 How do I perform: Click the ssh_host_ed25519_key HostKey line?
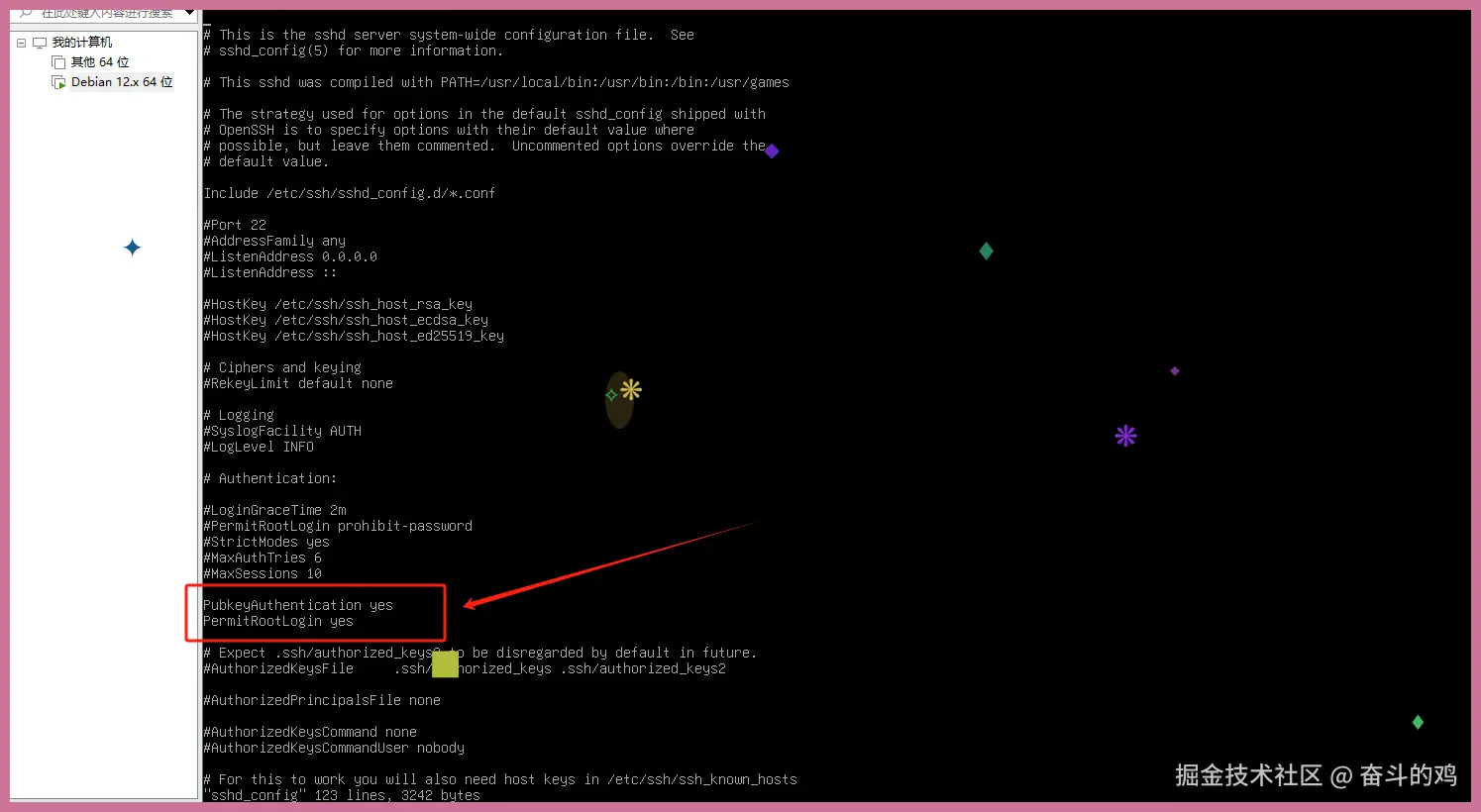coord(354,336)
